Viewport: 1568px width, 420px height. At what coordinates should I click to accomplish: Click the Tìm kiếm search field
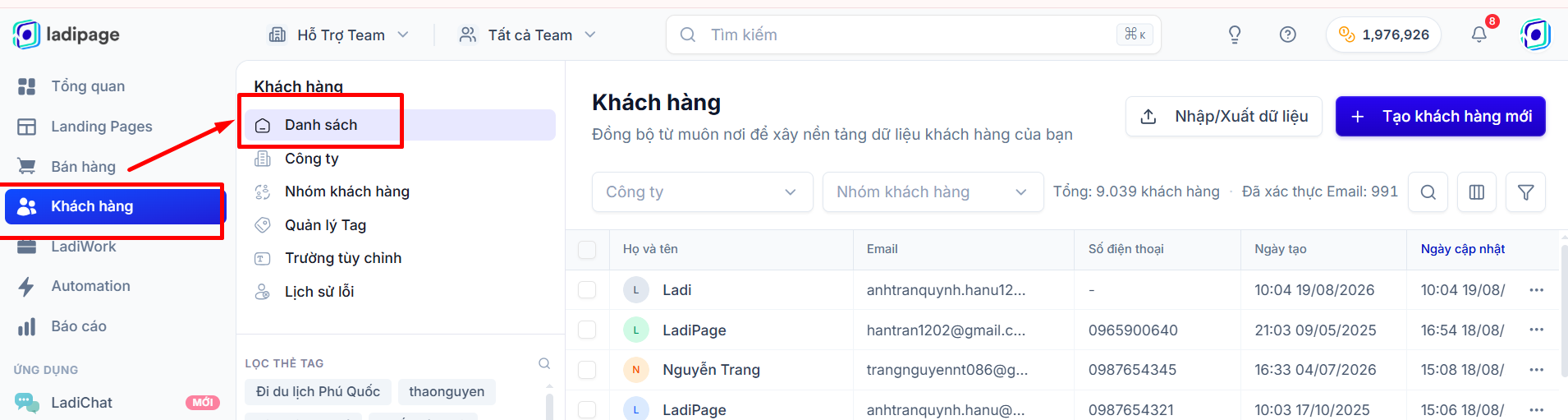[913, 35]
